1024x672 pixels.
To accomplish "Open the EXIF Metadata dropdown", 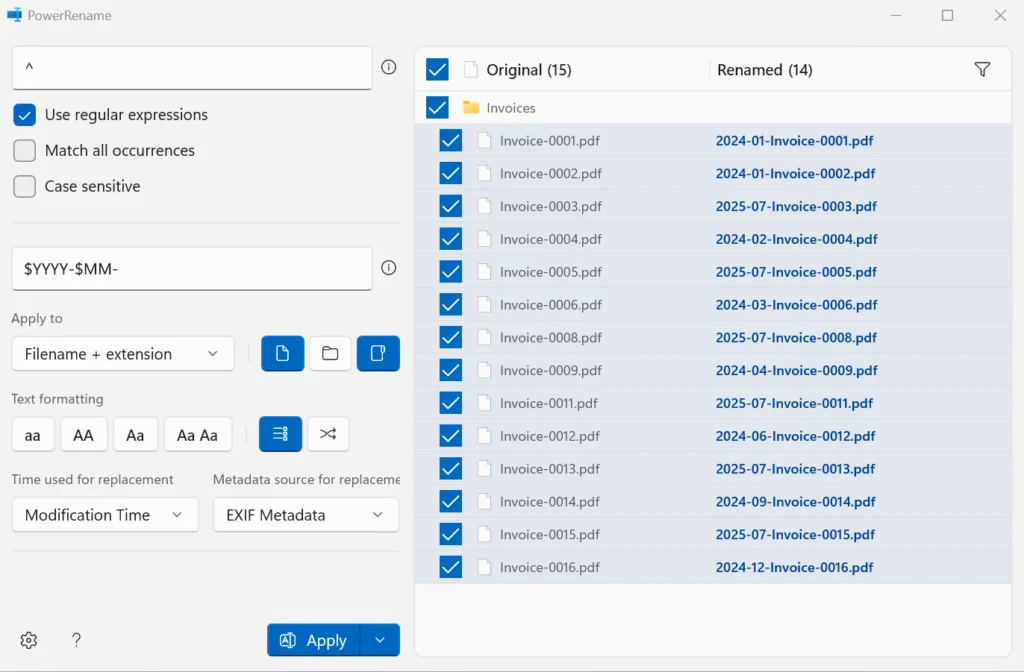I will pyautogui.click(x=306, y=515).
